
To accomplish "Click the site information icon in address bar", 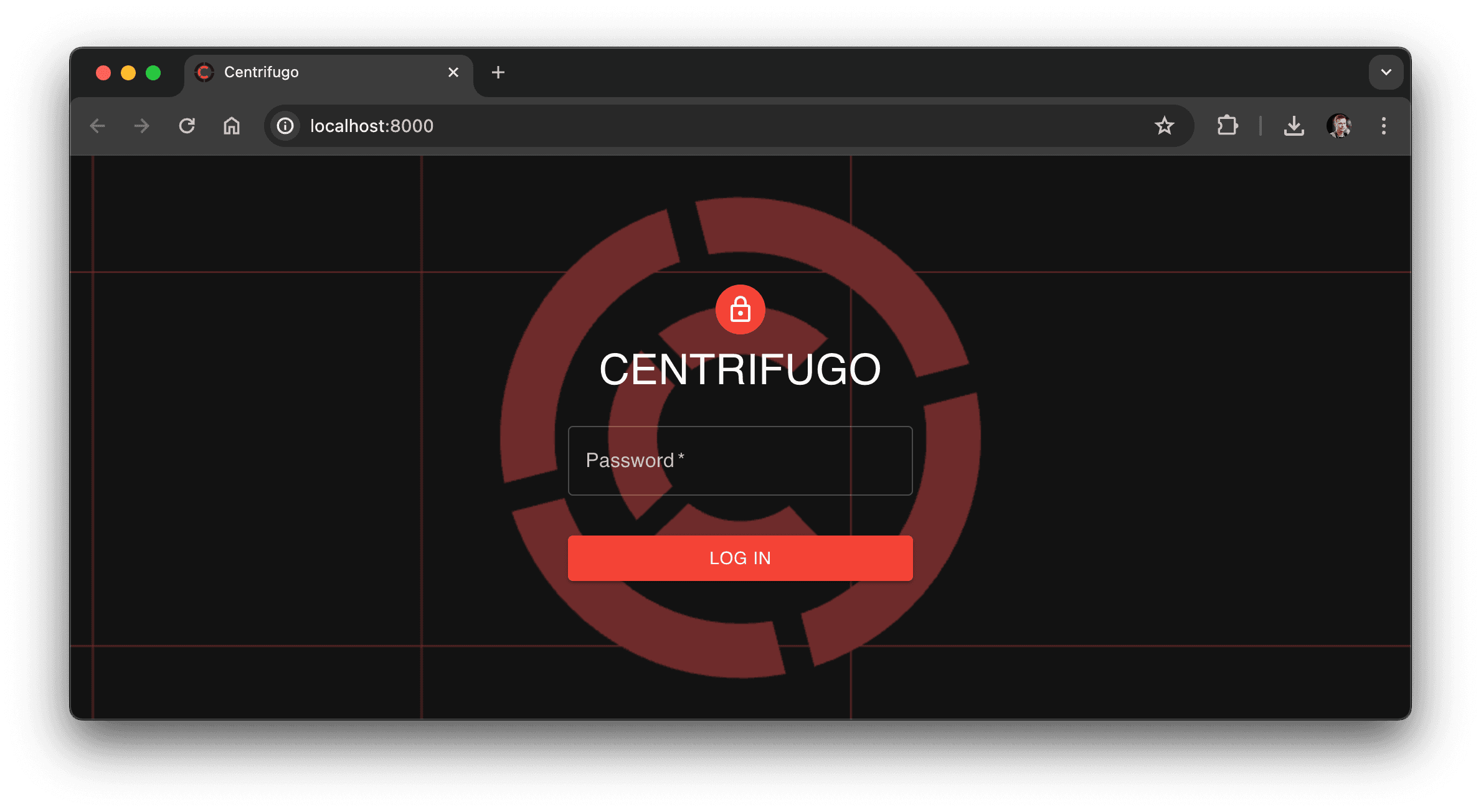I will (285, 126).
